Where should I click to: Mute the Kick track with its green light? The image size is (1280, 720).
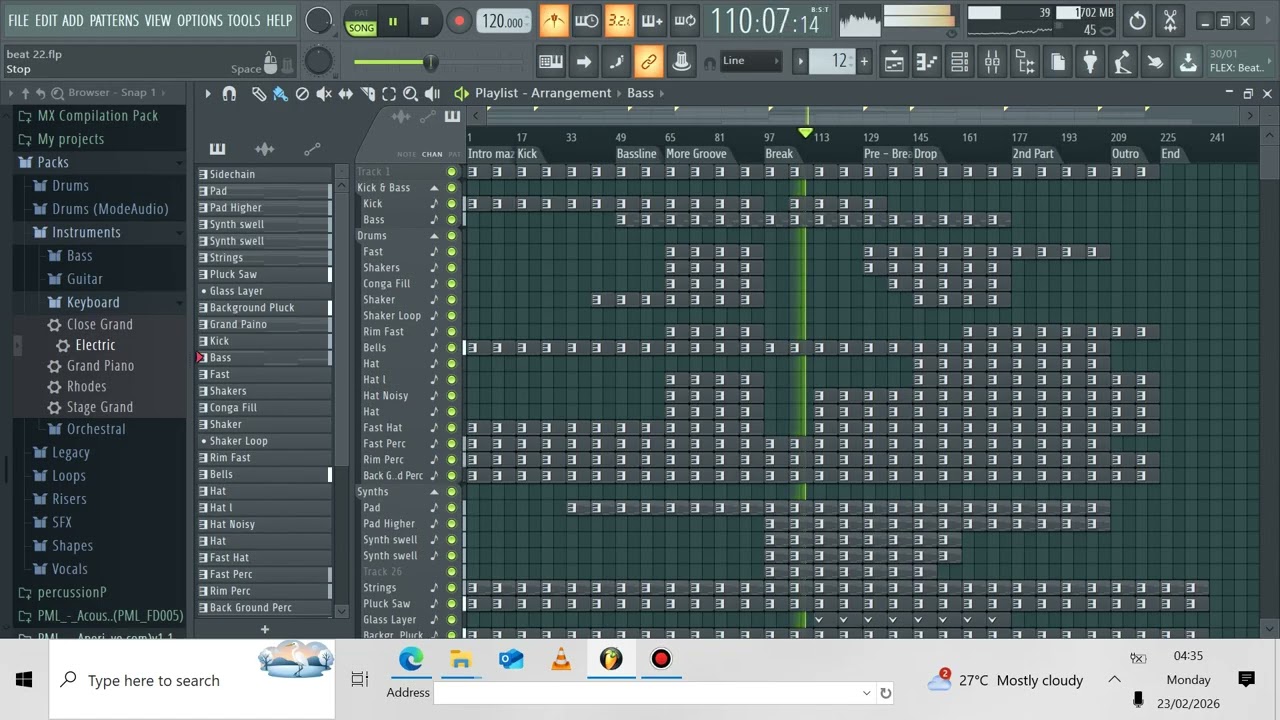(x=452, y=204)
